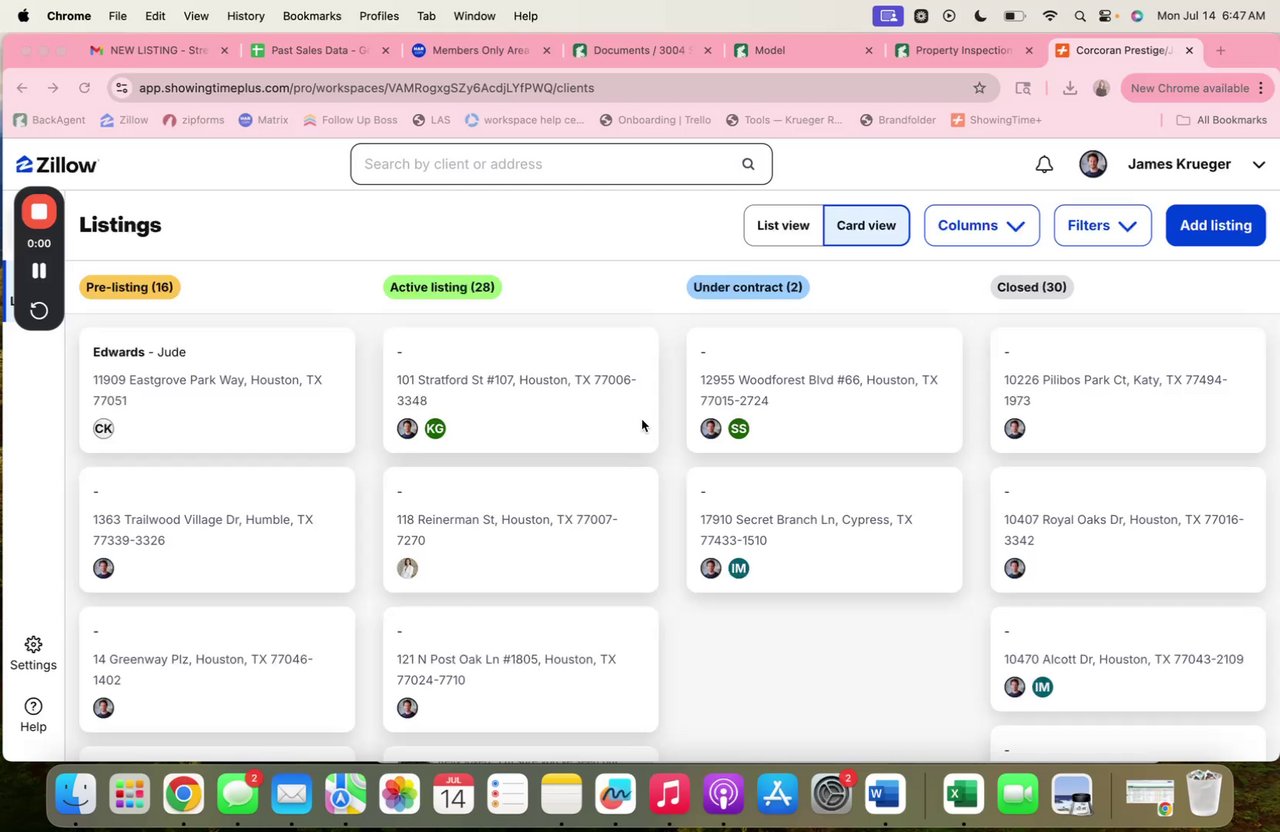Image resolution: width=1280 pixels, height=832 pixels.
Task: Open Music app from the Dock
Action: 669,795
